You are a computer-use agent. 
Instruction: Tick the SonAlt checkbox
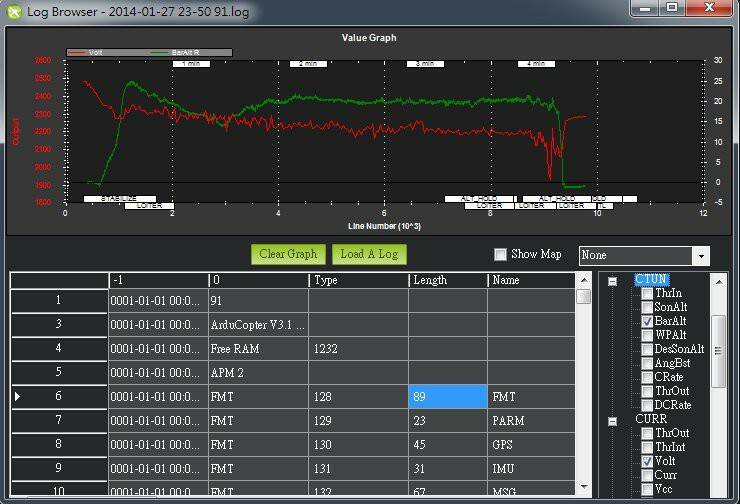(647, 308)
